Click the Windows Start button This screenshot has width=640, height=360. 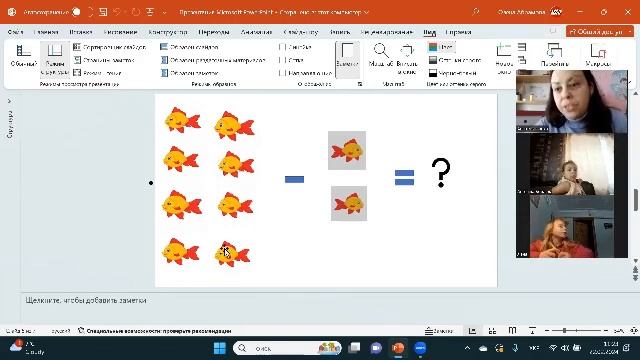(220, 348)
